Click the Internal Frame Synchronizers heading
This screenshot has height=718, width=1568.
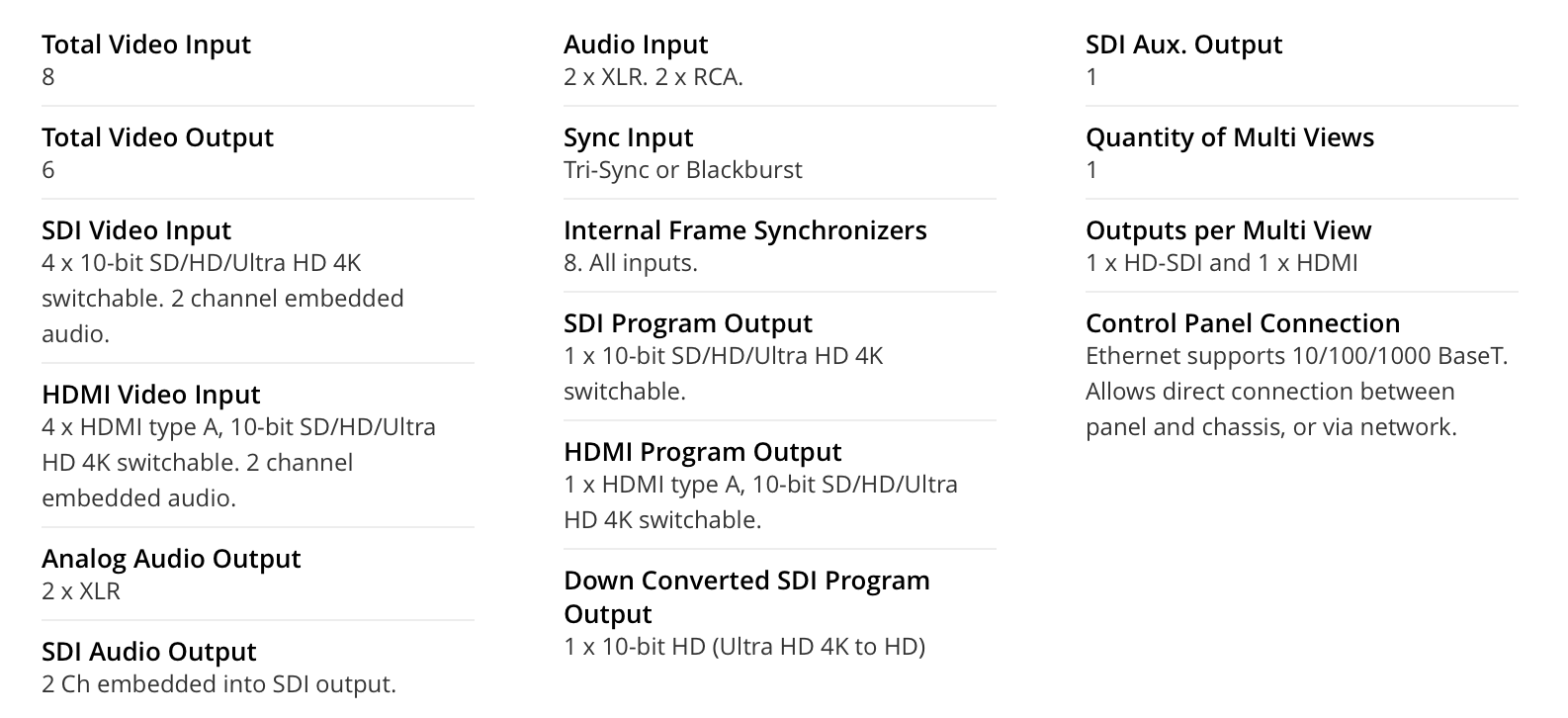745,230
